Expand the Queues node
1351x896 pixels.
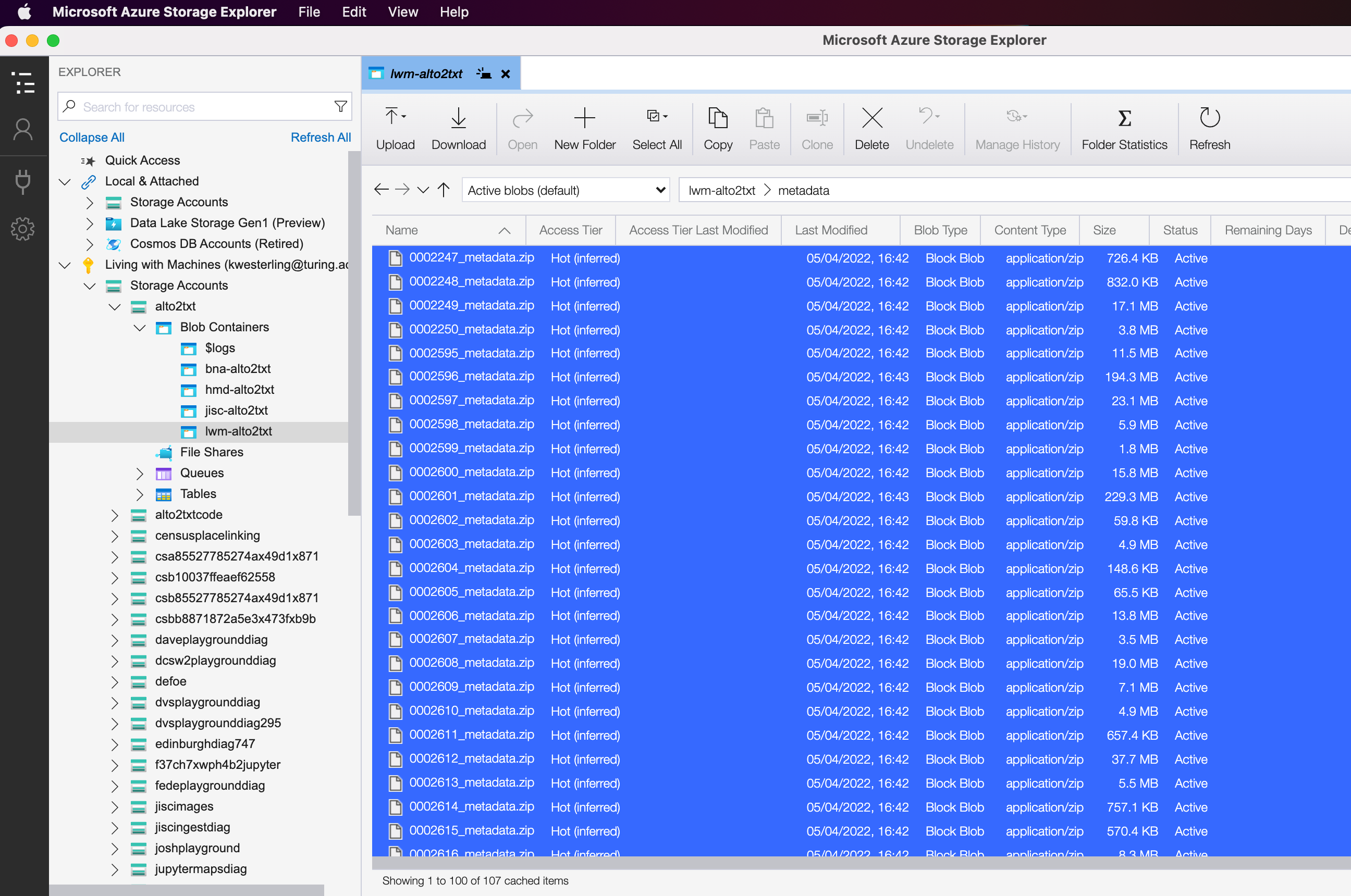point(140,474)
